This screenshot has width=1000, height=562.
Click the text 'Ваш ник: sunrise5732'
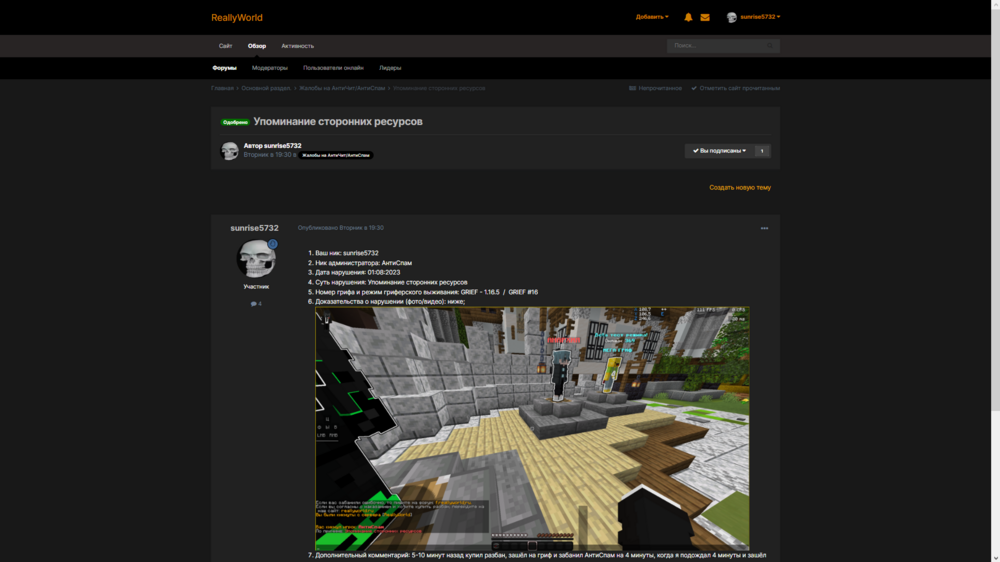tap(347, 253)
